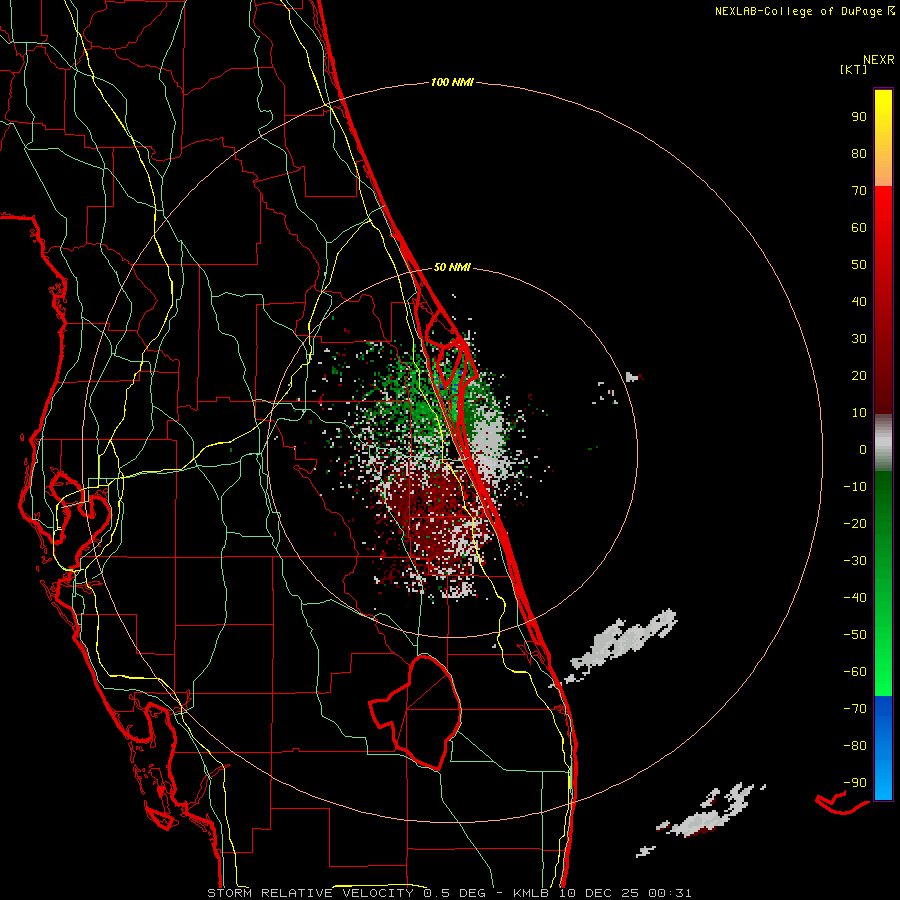Click the 50 NMI range ring label
The height and width of the screenshot is (900, 900).
pos(452,267)
